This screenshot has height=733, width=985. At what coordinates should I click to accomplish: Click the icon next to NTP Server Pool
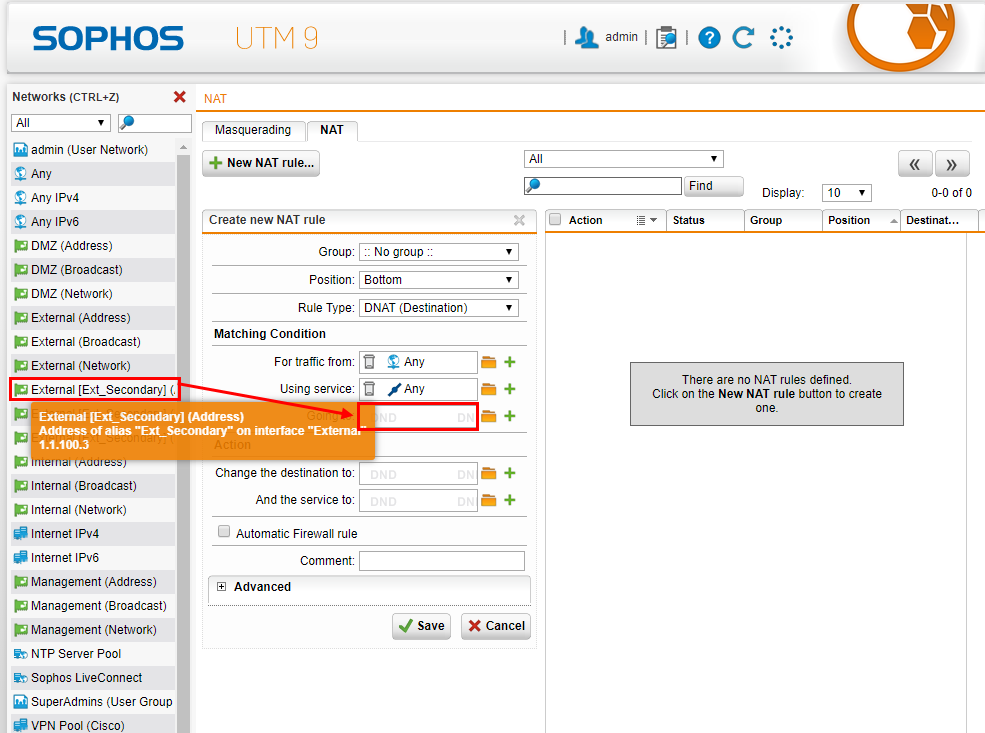pyautogui.click(x=21, y=654)
